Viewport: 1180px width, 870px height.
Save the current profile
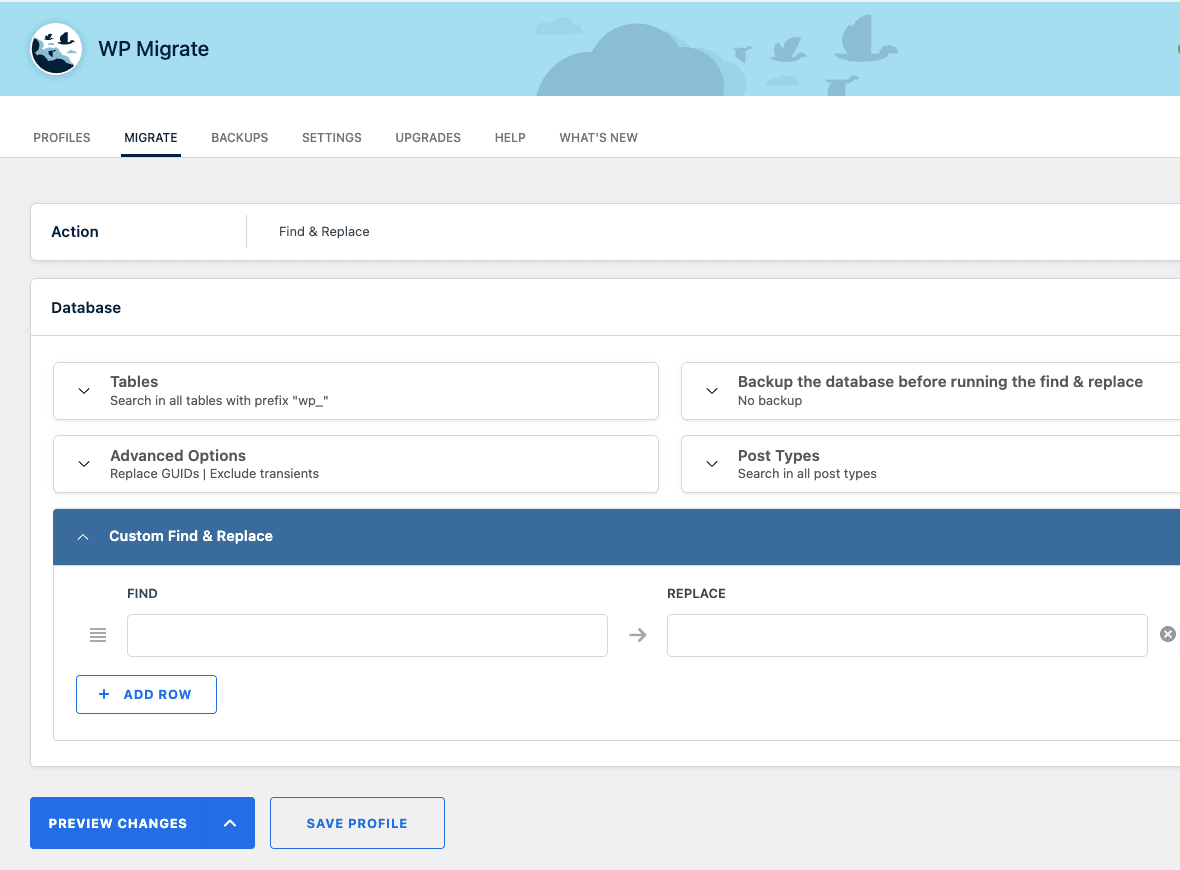coord(357,823)
